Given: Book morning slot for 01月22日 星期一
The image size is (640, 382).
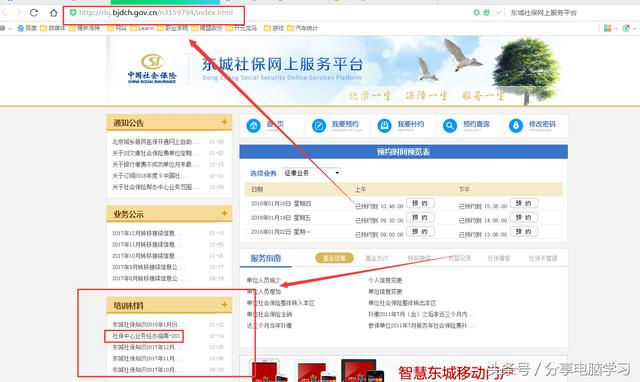Looking at the screenshot, I should [x=420, y=231].
